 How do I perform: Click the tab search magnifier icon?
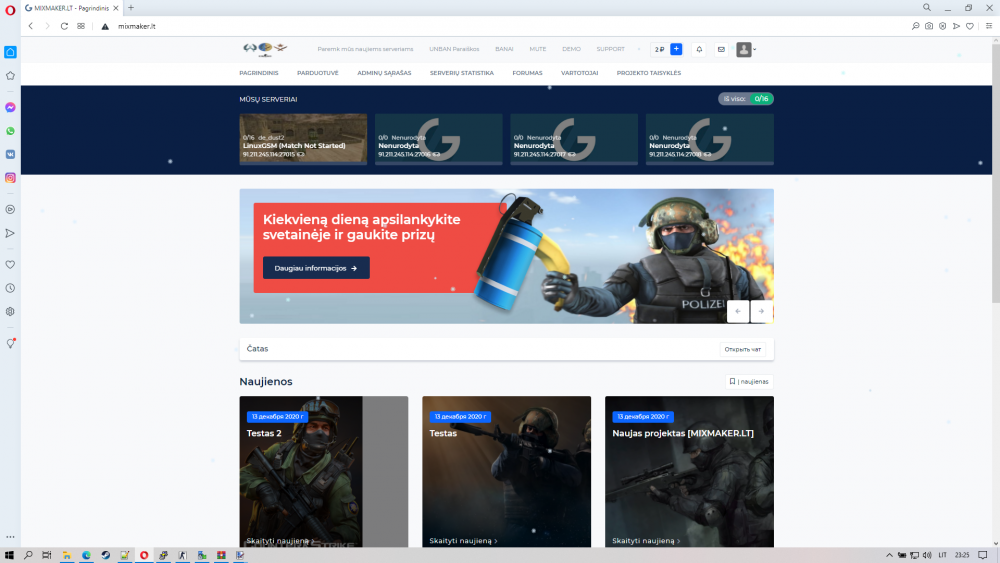927,8
